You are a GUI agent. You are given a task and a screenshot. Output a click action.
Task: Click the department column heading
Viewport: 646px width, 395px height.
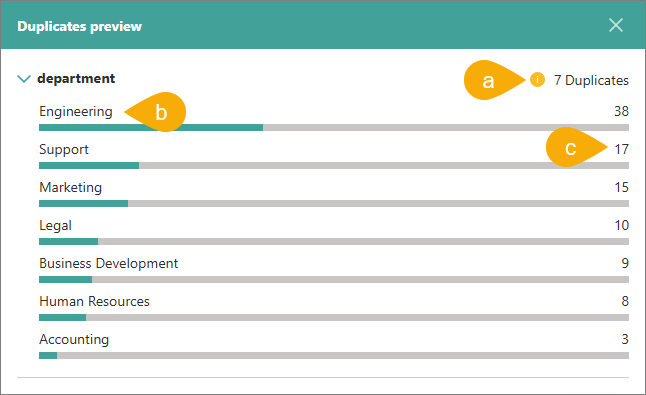(x=76, y=78)
